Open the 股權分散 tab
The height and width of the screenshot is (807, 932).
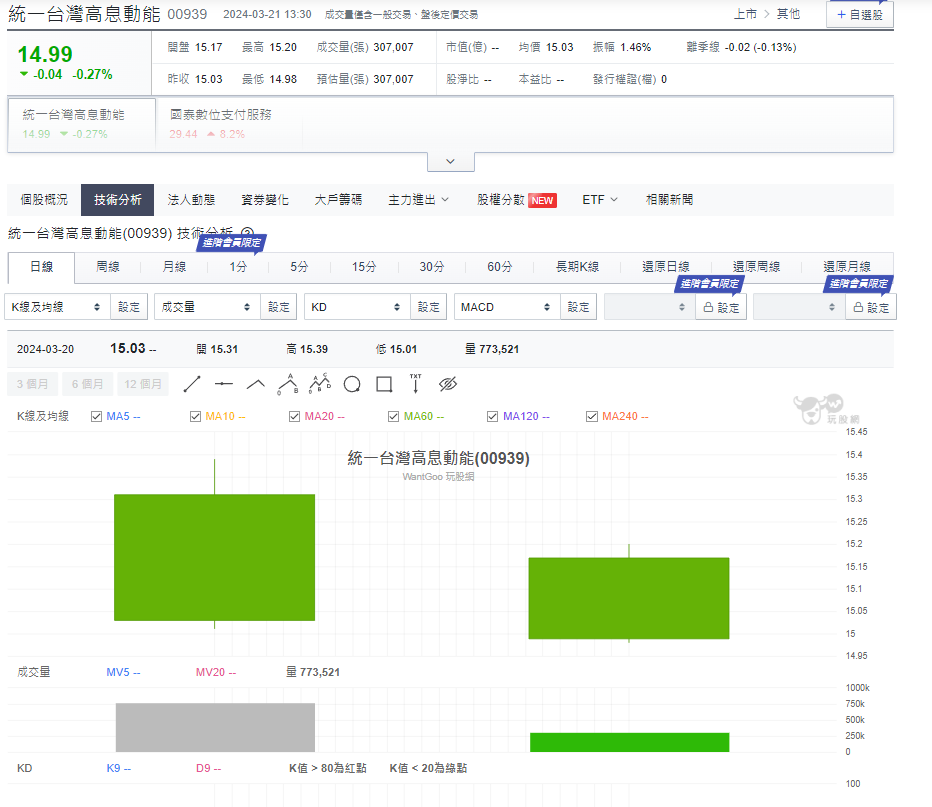pos(516,200)
